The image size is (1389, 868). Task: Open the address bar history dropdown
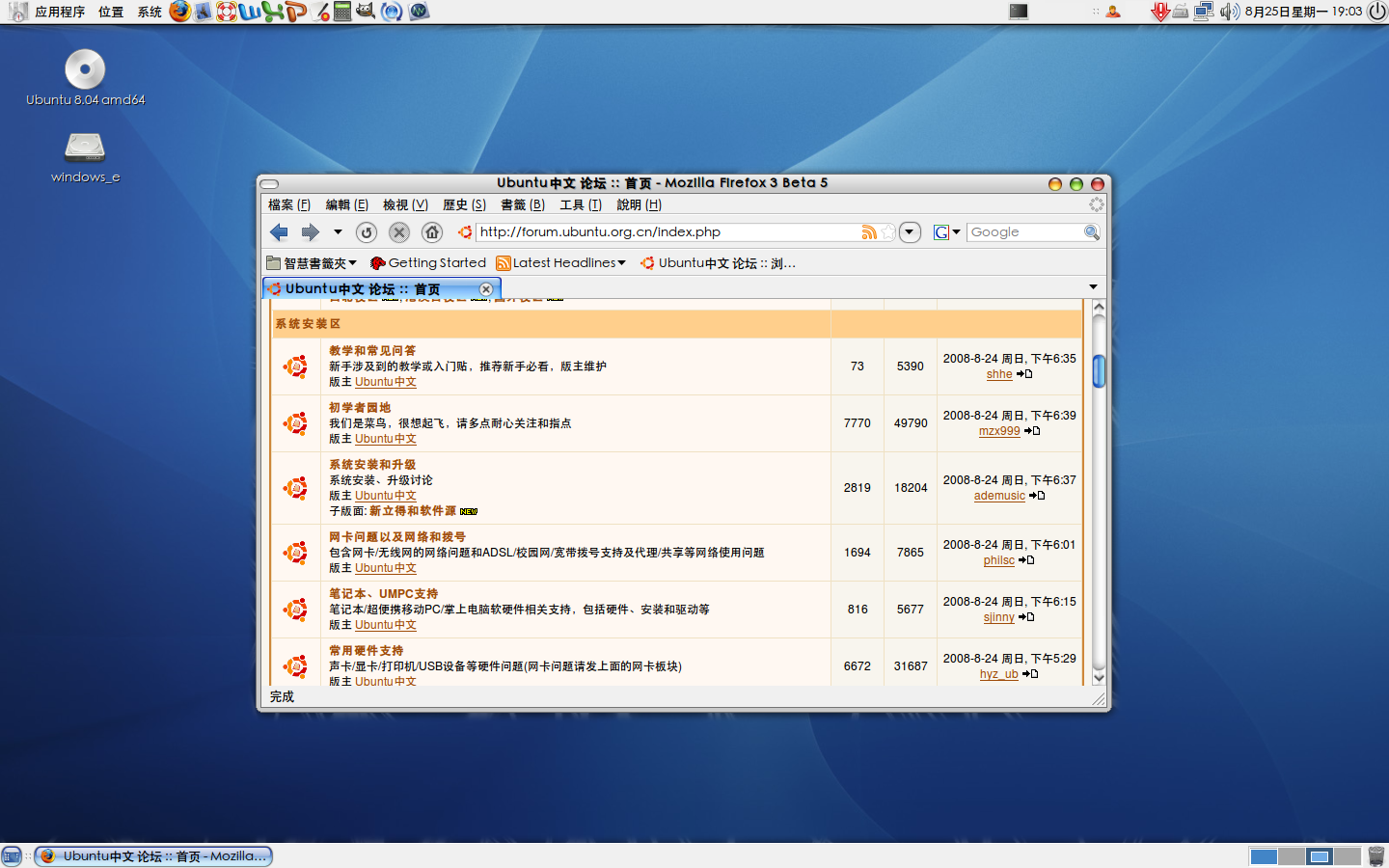(910, 232)
